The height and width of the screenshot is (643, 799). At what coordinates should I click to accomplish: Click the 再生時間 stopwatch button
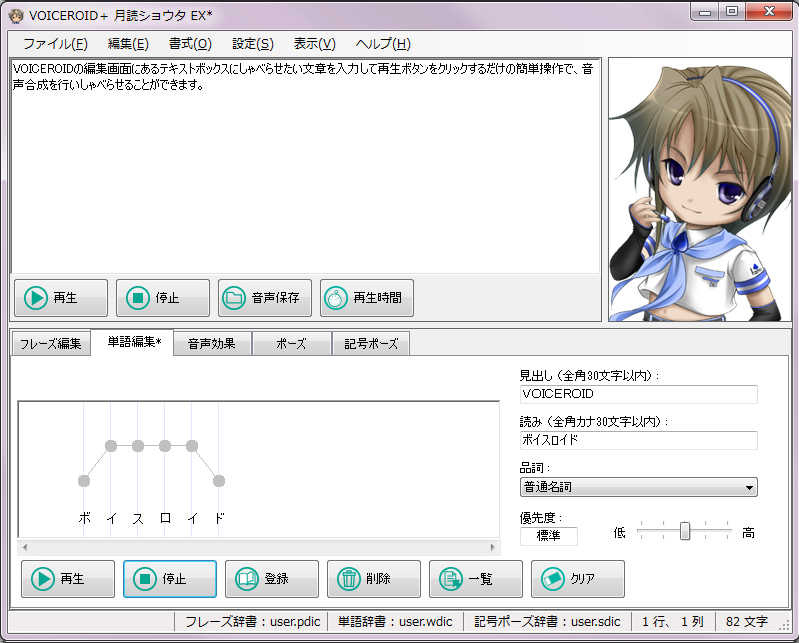[x=366, y=298]
